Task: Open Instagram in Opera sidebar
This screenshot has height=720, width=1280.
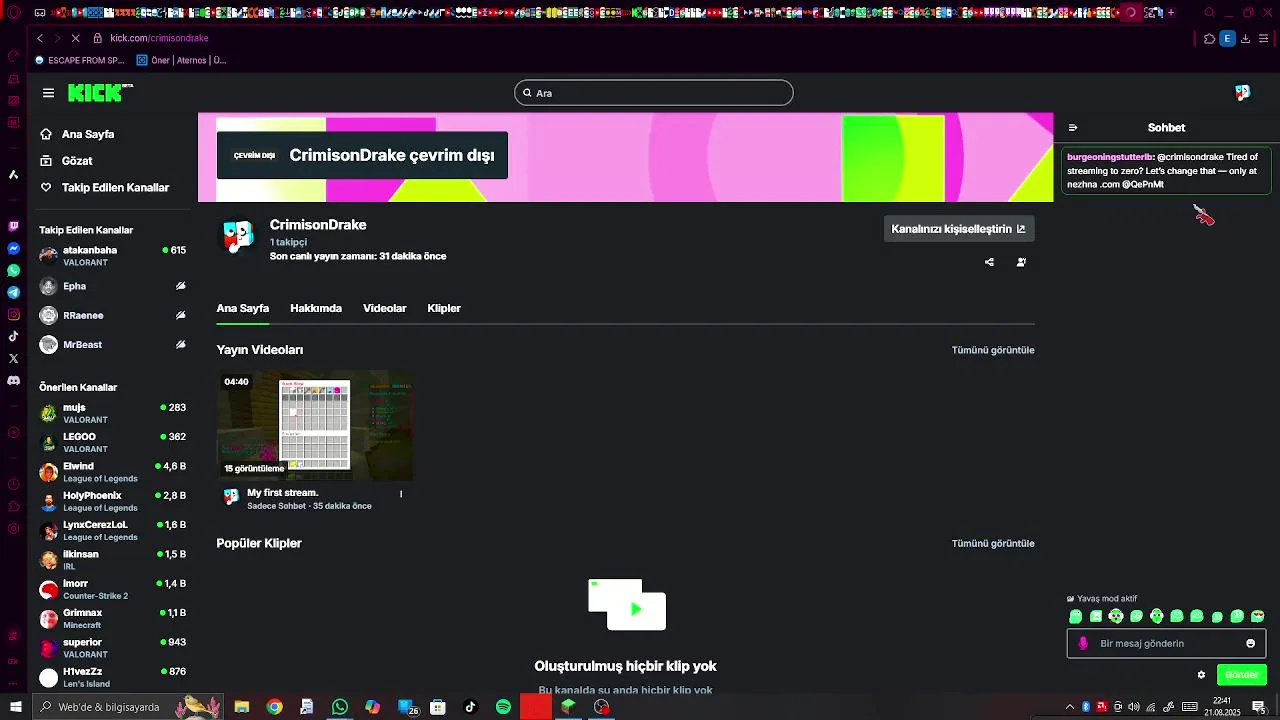Action: tap(13, 315)
